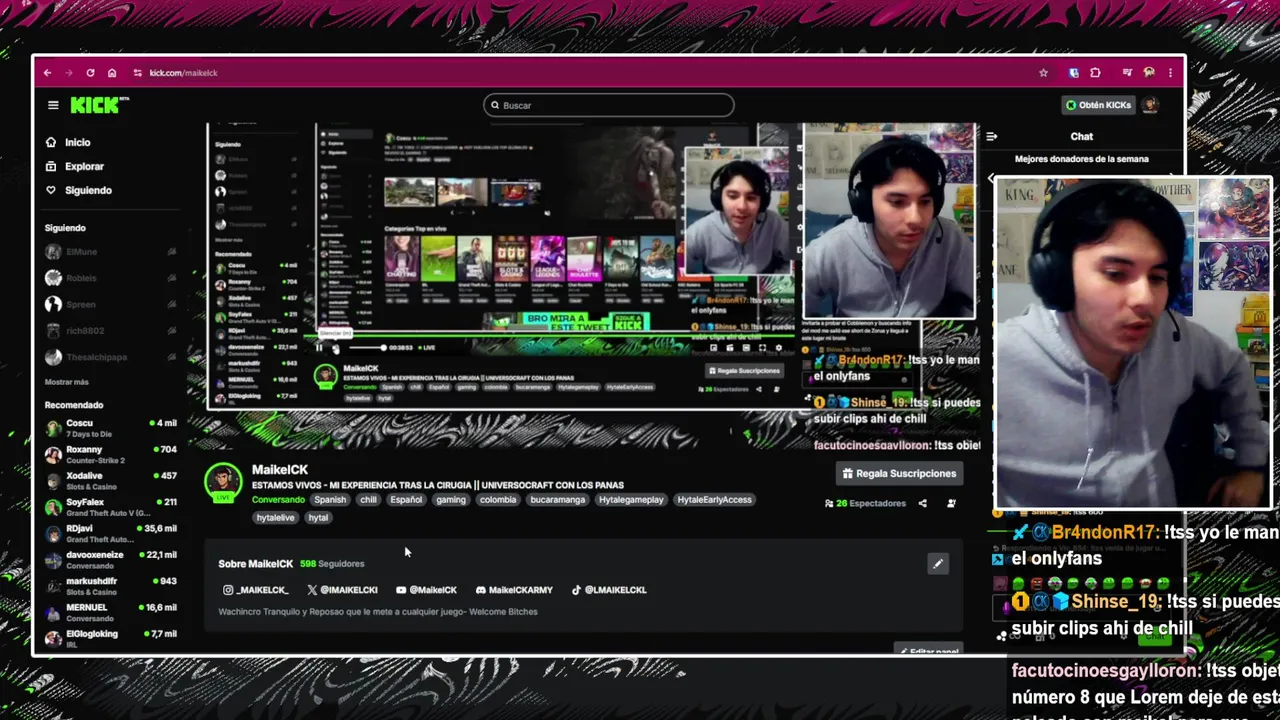Screen dimensions: 1280x720
Task: Bookmark this page with the star icon
Action: tap(1043, 73)
